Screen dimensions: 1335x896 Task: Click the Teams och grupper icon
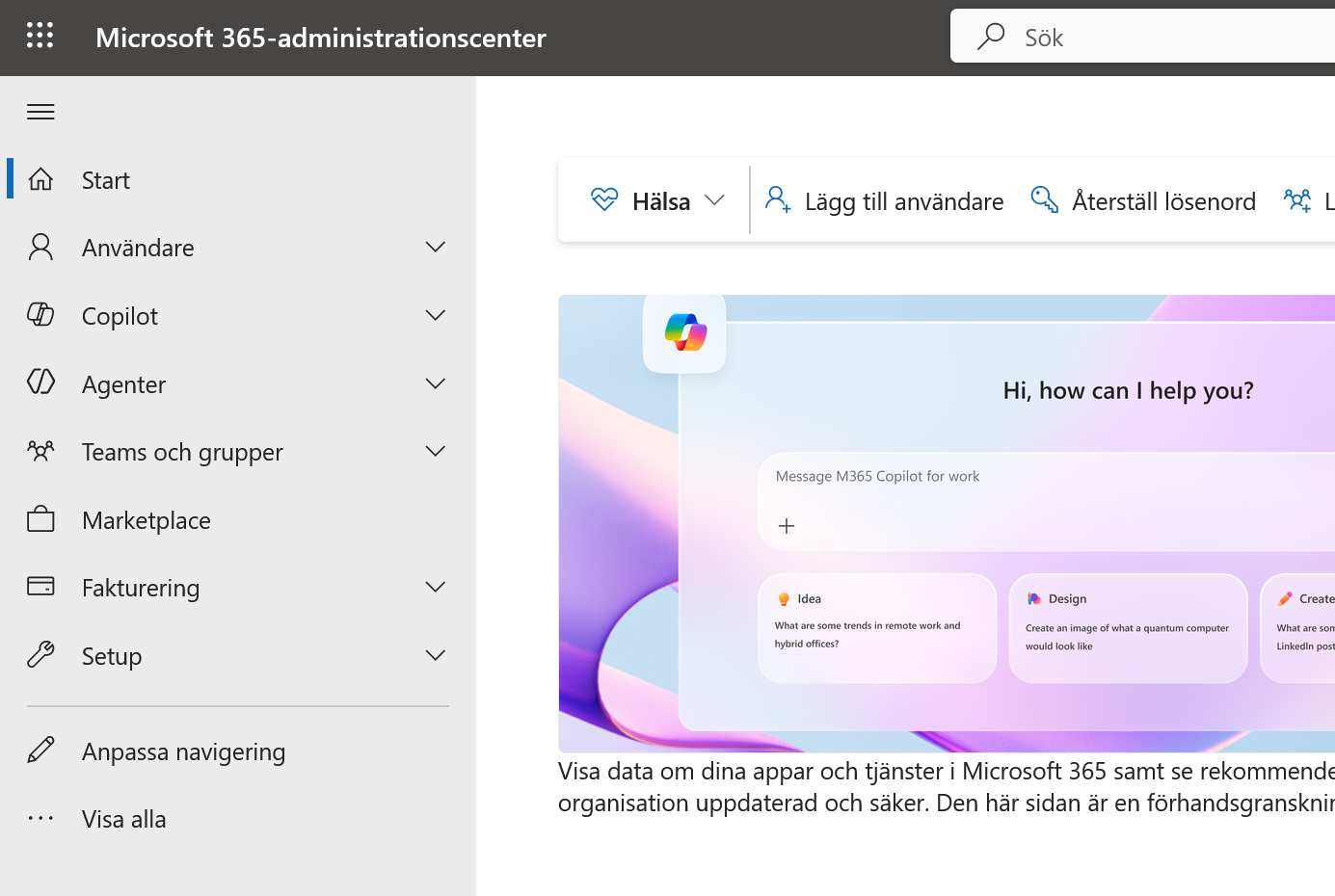pyautogui.click(x=40, y=451)
